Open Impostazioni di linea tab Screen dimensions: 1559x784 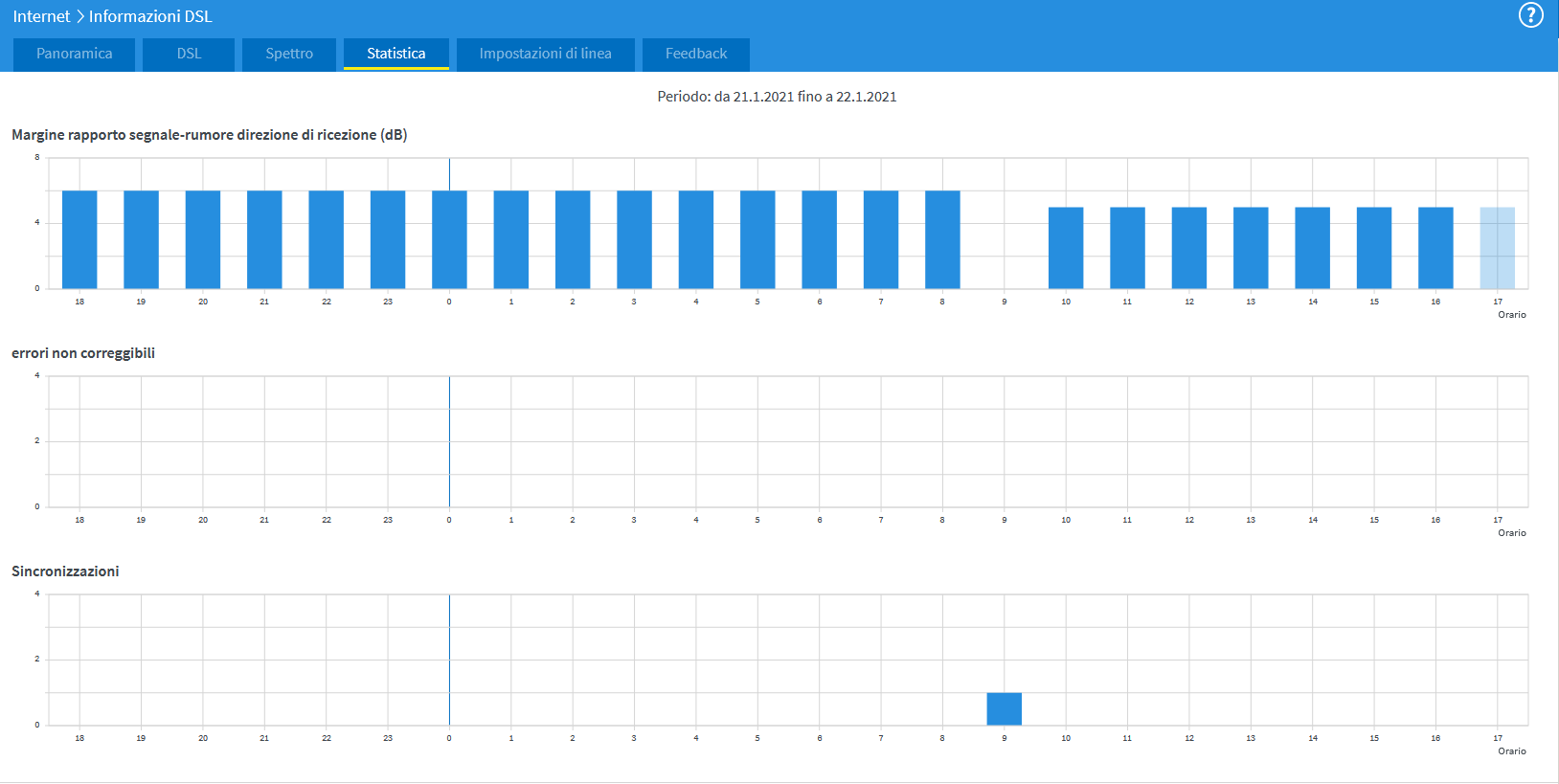(x=545, y=54)
